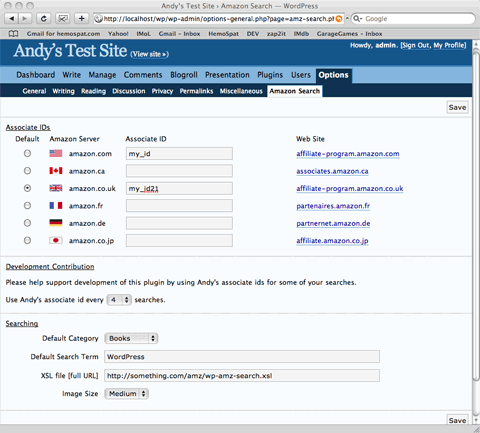Select amazon.com as default server radio
480x433 pixels.
(x=27, y=153)
